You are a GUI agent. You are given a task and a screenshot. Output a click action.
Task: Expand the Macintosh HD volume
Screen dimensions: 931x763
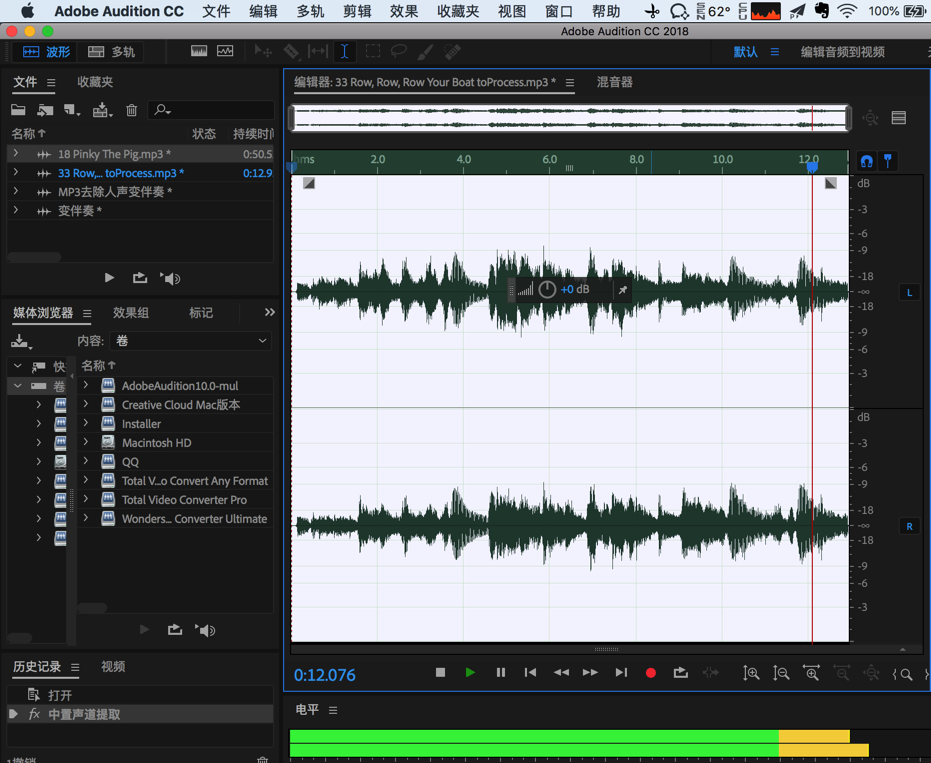(86, 442)
